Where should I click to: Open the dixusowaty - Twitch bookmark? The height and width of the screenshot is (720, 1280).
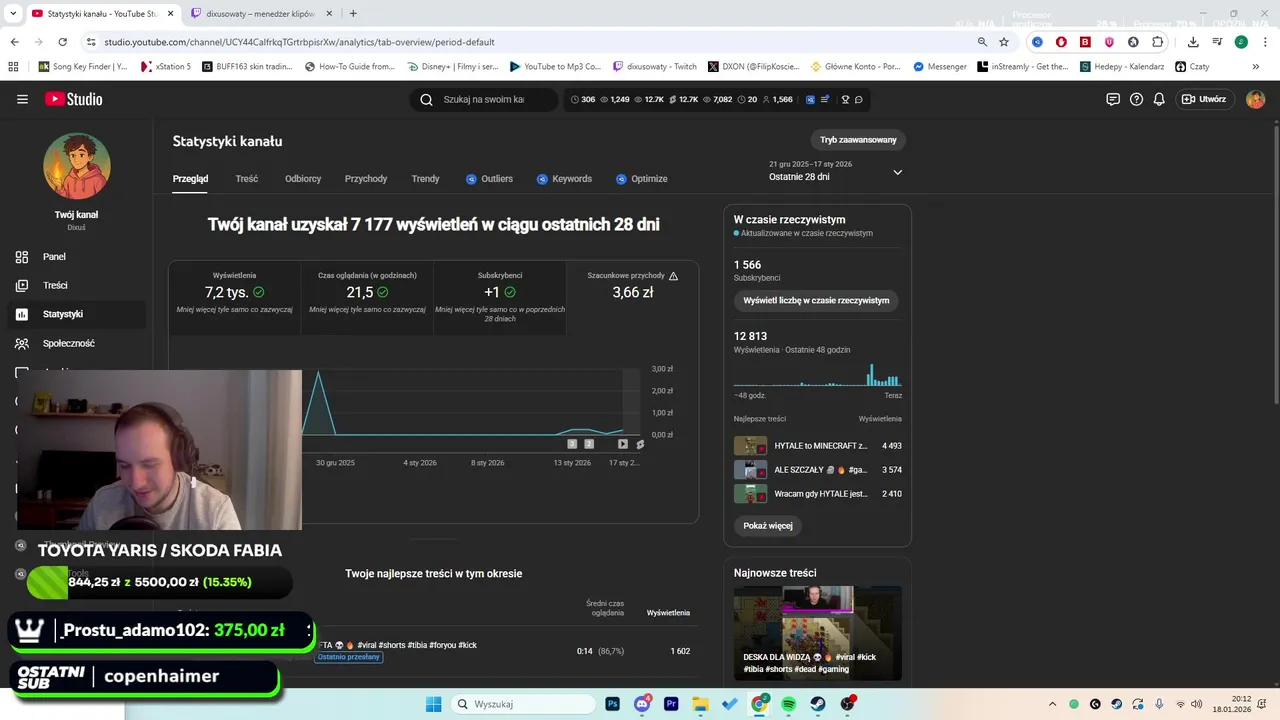(654, 67)
